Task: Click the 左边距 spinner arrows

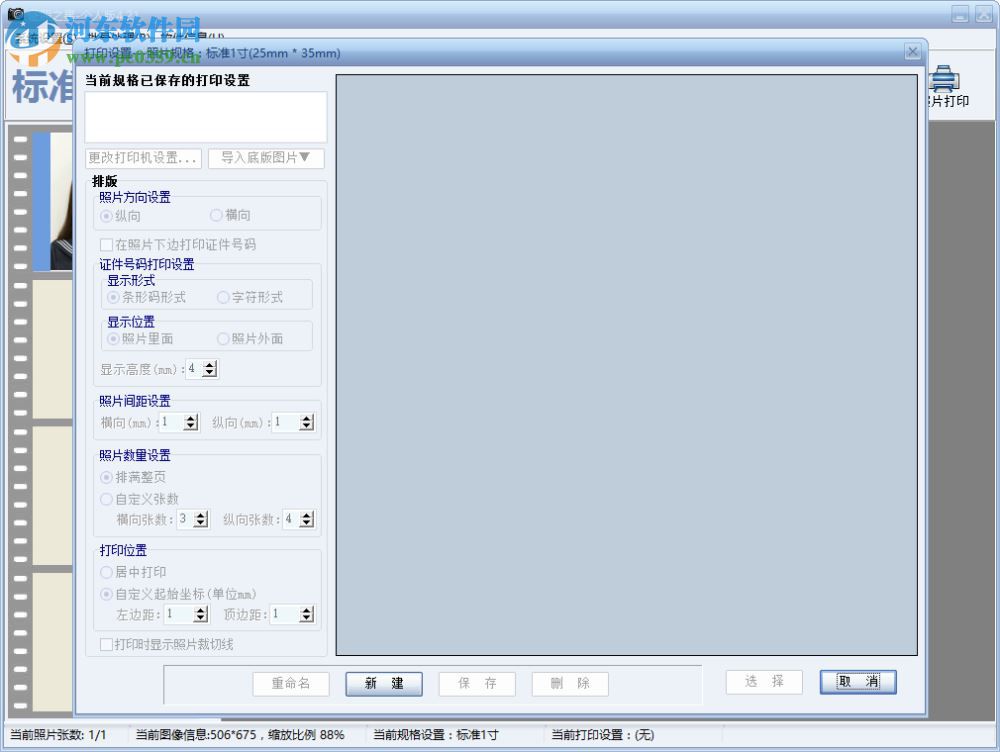Action: point(201,614)
